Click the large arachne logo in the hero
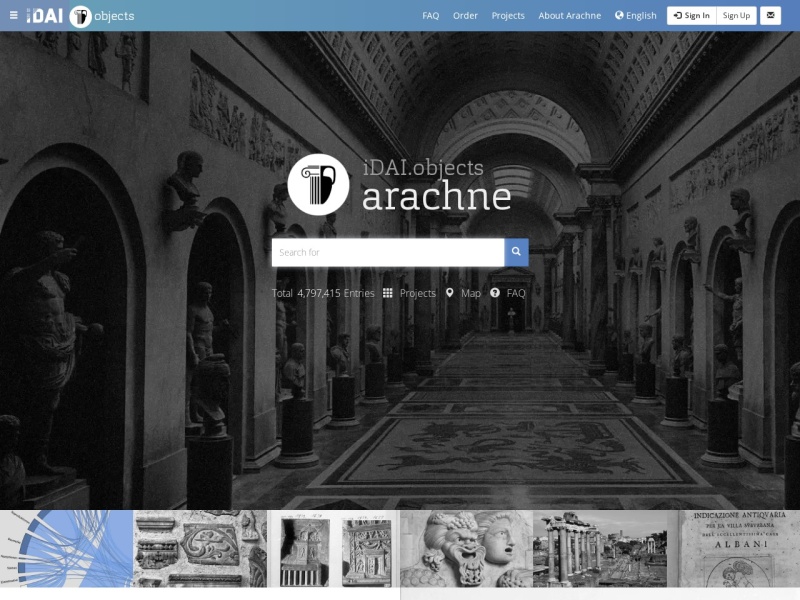The width and height of the screenshot is (800, 600). coord(399,185)
